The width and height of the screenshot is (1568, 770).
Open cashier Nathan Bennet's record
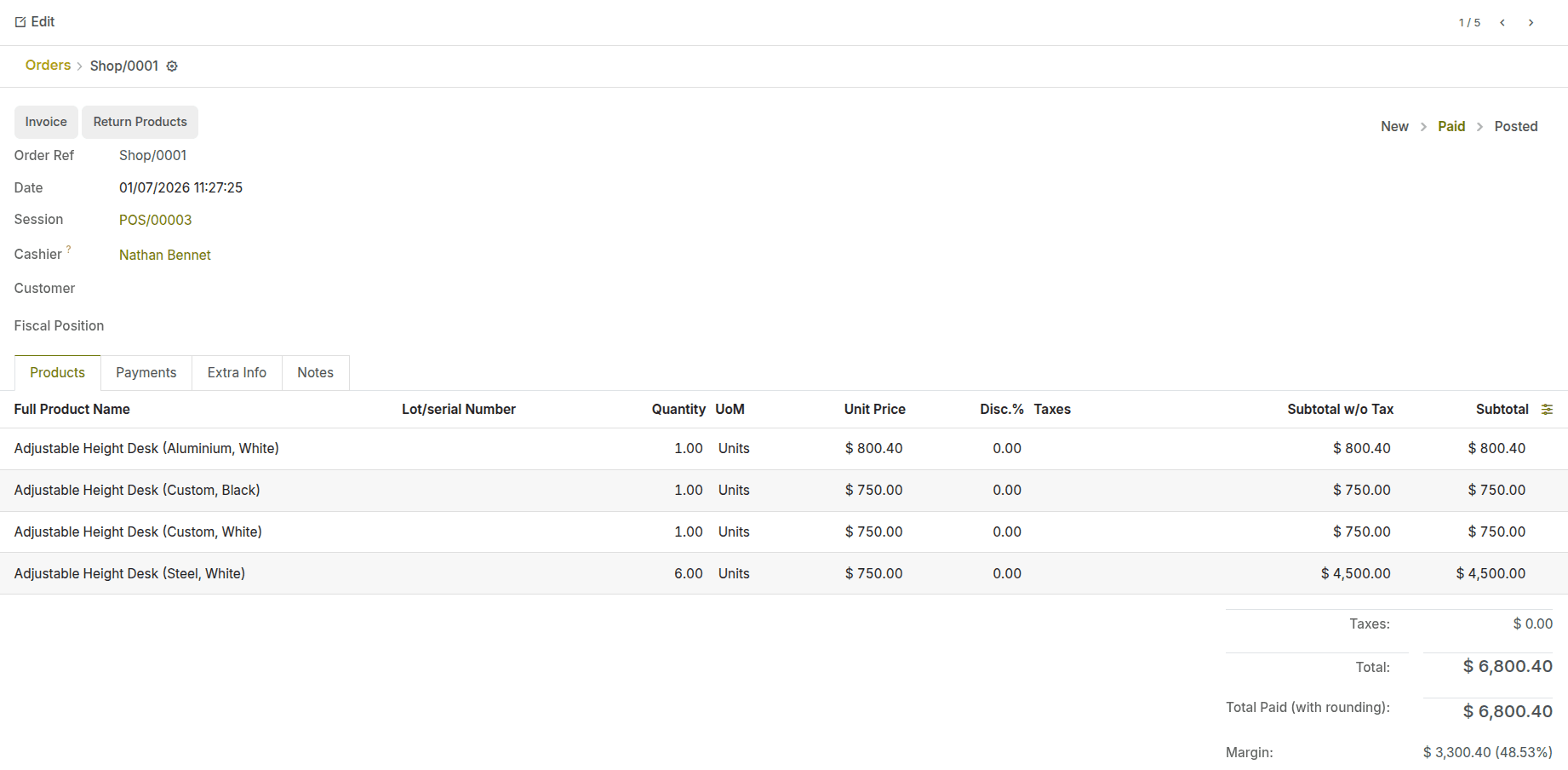coord(164,255)
